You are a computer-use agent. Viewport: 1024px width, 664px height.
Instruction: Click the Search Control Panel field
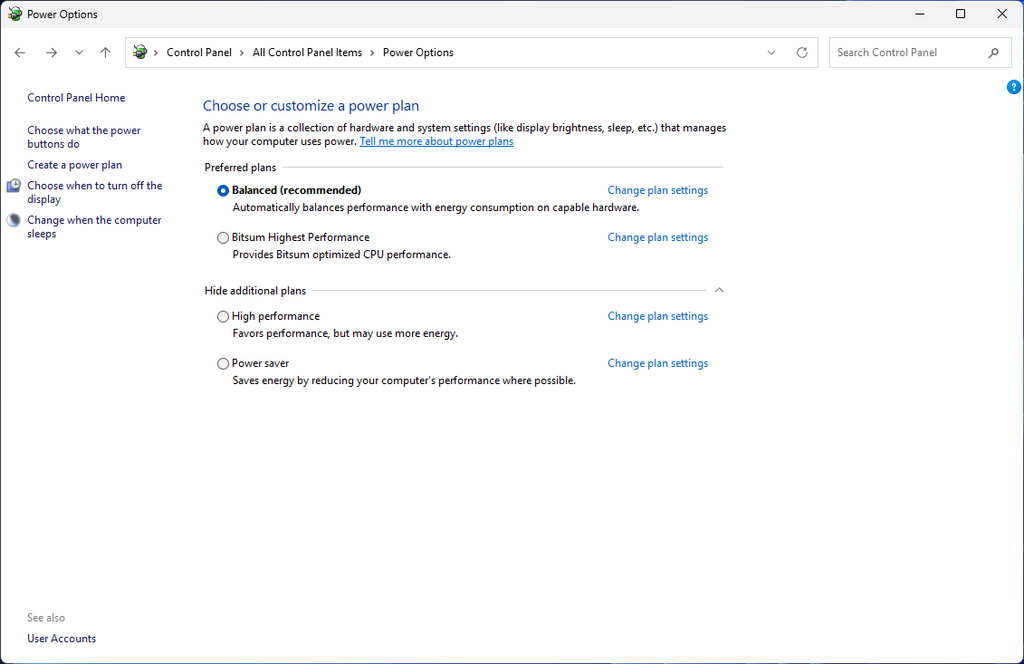click(x=905, y=53)
